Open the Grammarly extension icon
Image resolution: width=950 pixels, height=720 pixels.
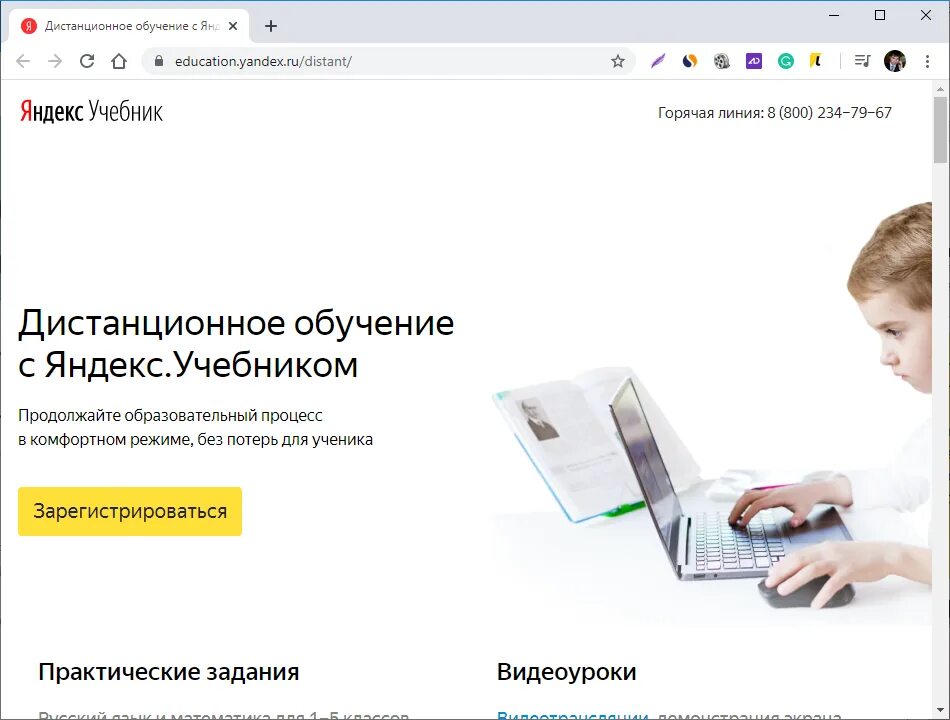(786, 61)
